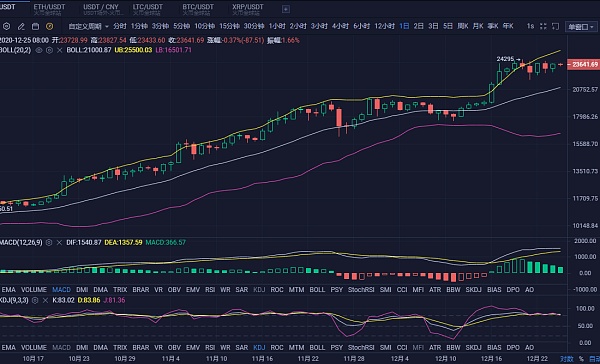600x364 pixels.
Task: Click the 20752.57 price axis label
Action: point(585,90)
